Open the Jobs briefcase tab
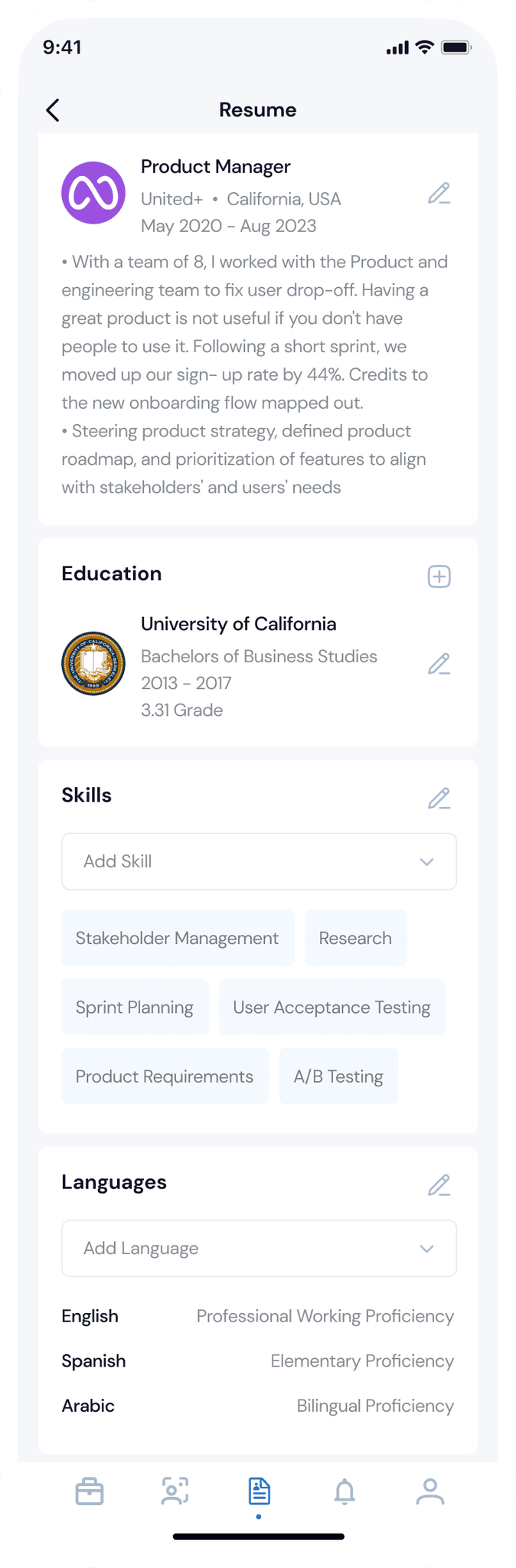The image size is (516, 1568). [x=90, y=1491]
